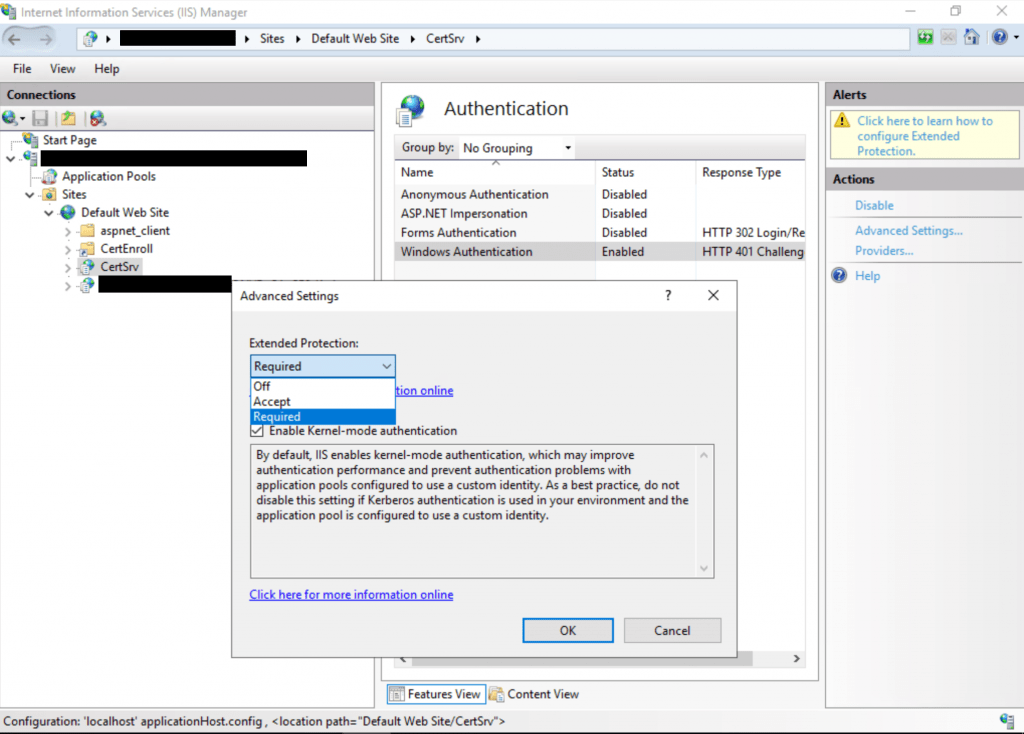Sort by Response Type column header
The image size is (1024, 734).
750,172
